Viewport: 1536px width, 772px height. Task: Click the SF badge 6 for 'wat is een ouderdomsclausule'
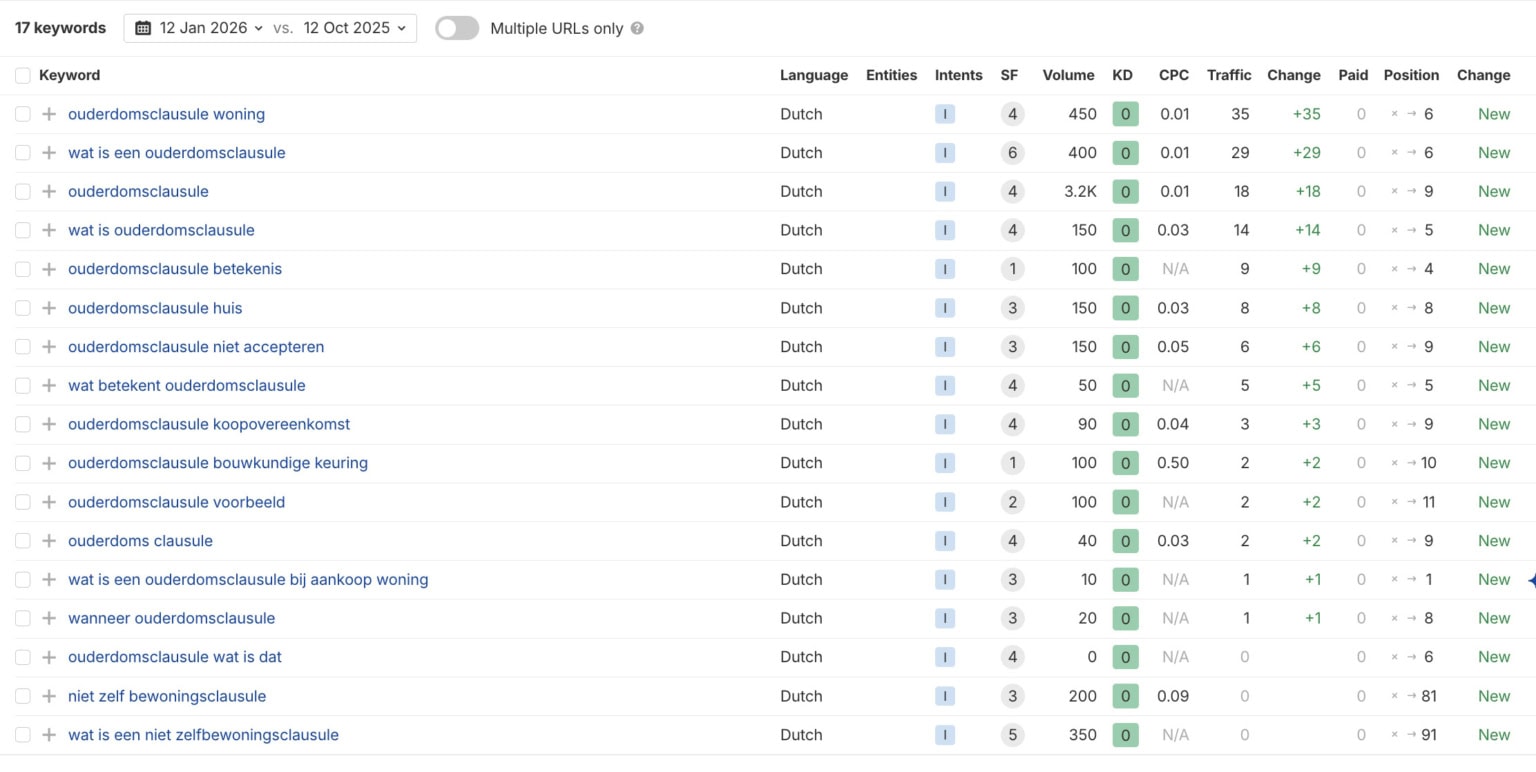click(1012, 153)
